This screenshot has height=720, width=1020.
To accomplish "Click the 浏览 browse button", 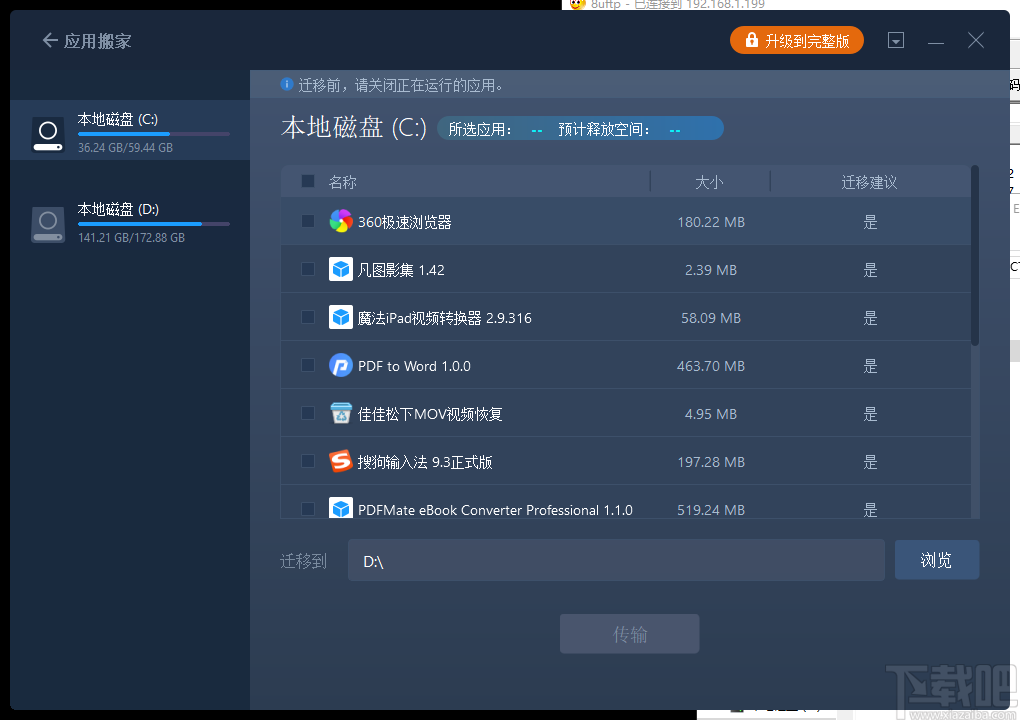I will [x=936, y=560].
